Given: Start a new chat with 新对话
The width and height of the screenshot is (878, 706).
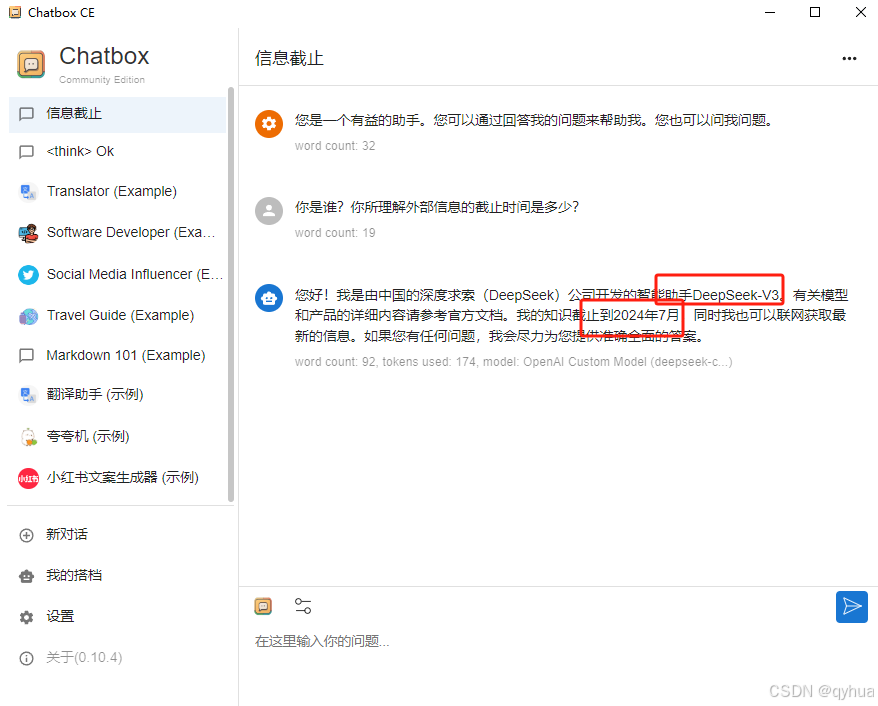Looking at the screenshot, I should [60, 534].
